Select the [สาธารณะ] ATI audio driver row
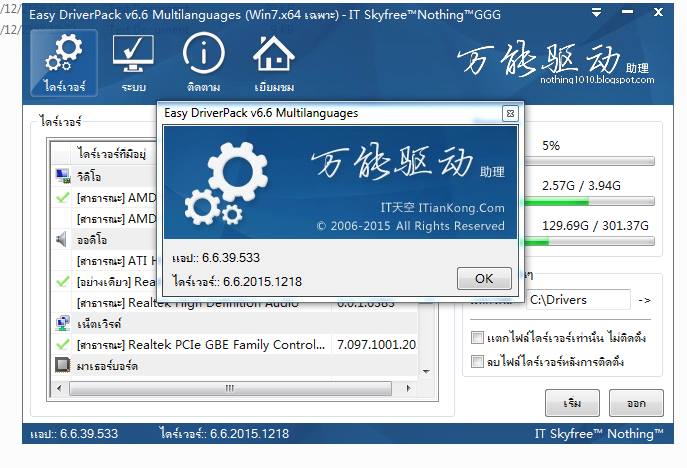Screen dimensions: 687x468 coord(104,261)
